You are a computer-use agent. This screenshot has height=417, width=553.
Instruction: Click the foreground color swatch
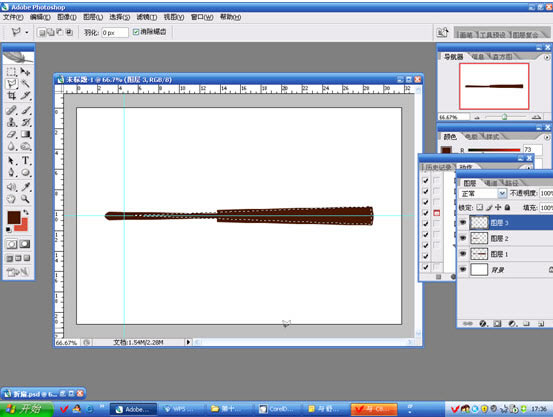[x=14, y=217]
